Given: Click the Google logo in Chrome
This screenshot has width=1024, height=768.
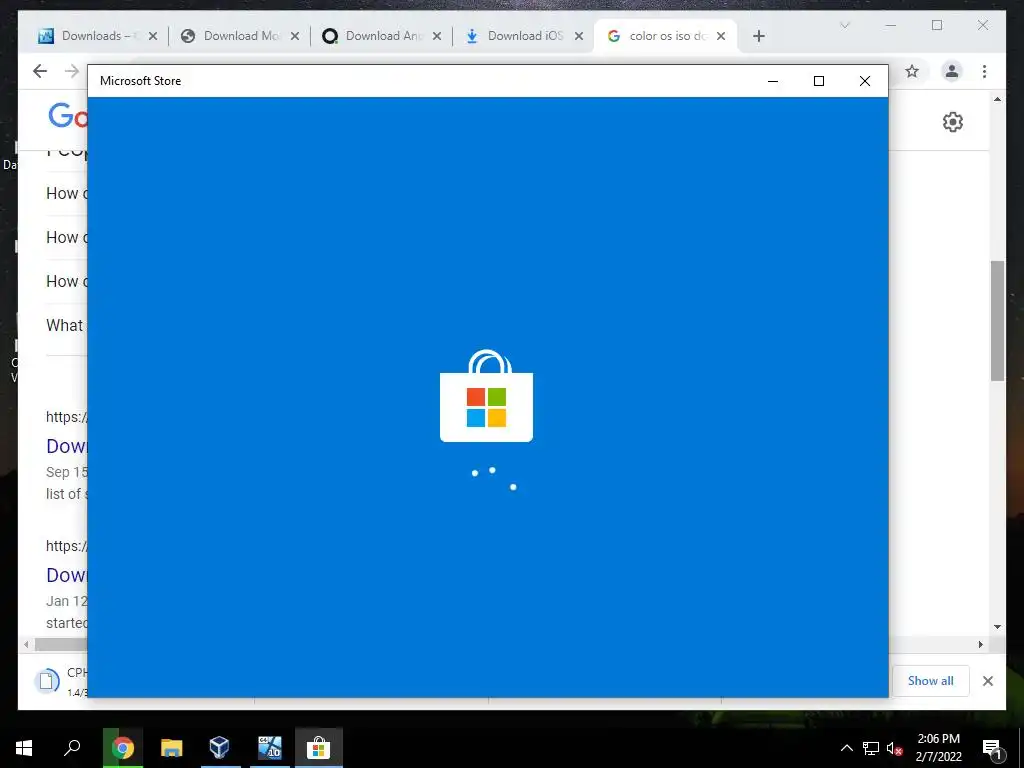Looking at the screenshot, I should point(68,116).
